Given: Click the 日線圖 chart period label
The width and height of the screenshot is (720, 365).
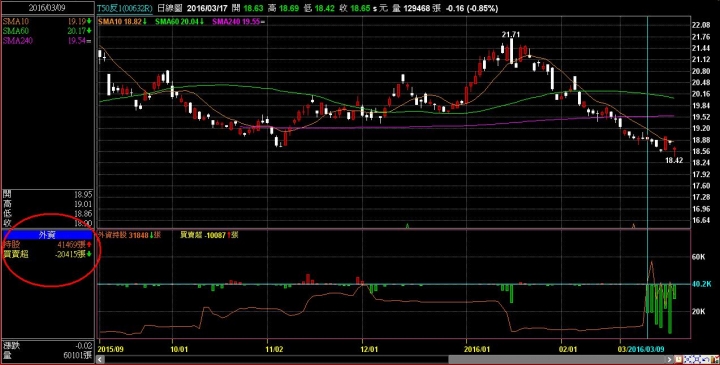Looking at the screenshot, I should (x=169, y=8).
